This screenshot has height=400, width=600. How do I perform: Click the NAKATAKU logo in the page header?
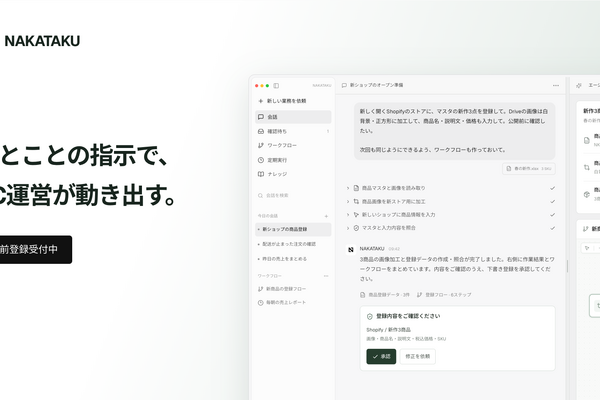[x=42, y=41]
